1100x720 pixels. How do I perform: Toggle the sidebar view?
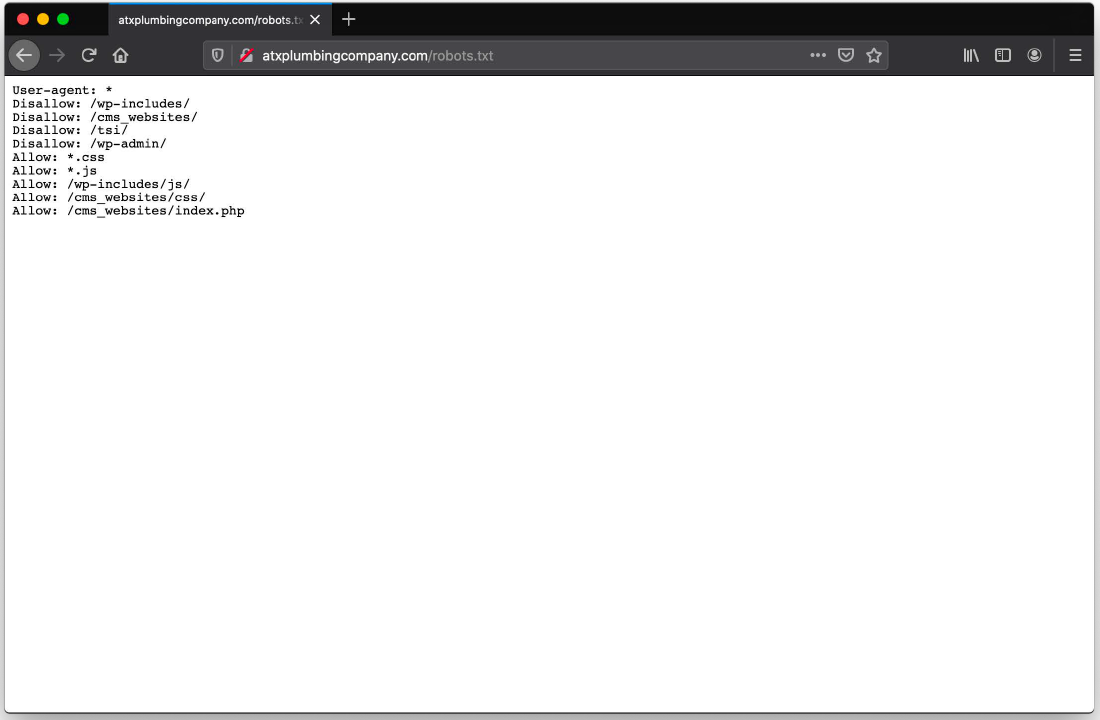coord(1003,56)
